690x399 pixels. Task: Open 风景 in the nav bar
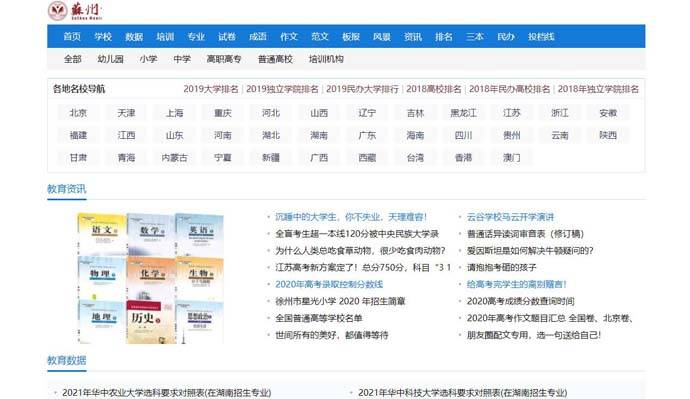point(382,37)
